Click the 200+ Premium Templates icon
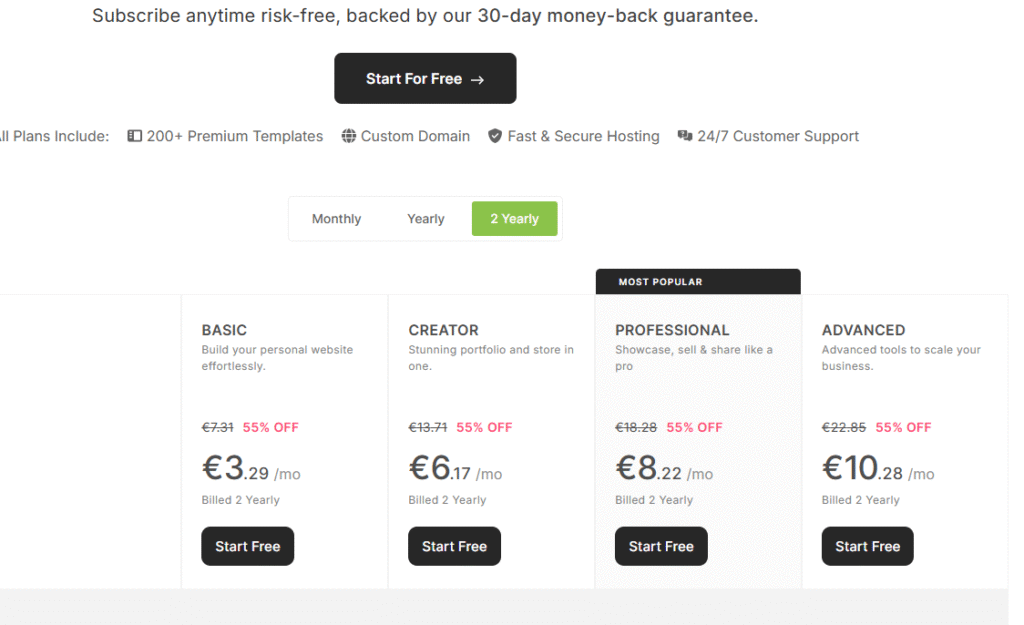Screen dimensions: 1024x625 click(135, 136)
